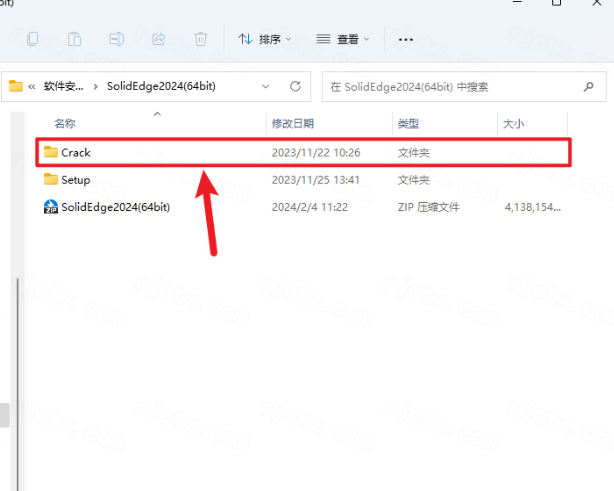Select the Crack folder
The image size is (614, 491).
[x=76, y=152]
